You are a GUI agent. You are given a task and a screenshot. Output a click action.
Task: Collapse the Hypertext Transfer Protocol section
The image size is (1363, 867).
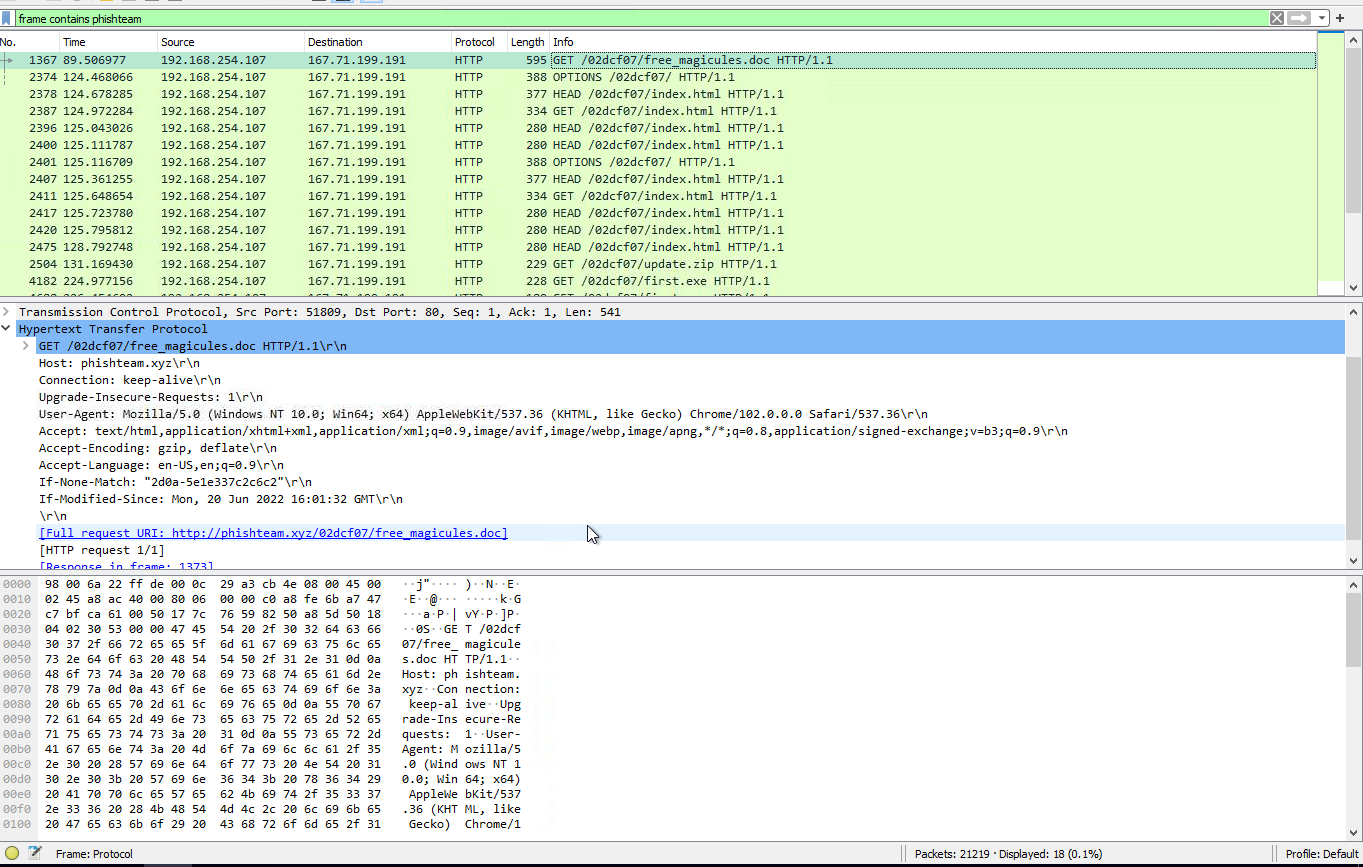[7, 328]
